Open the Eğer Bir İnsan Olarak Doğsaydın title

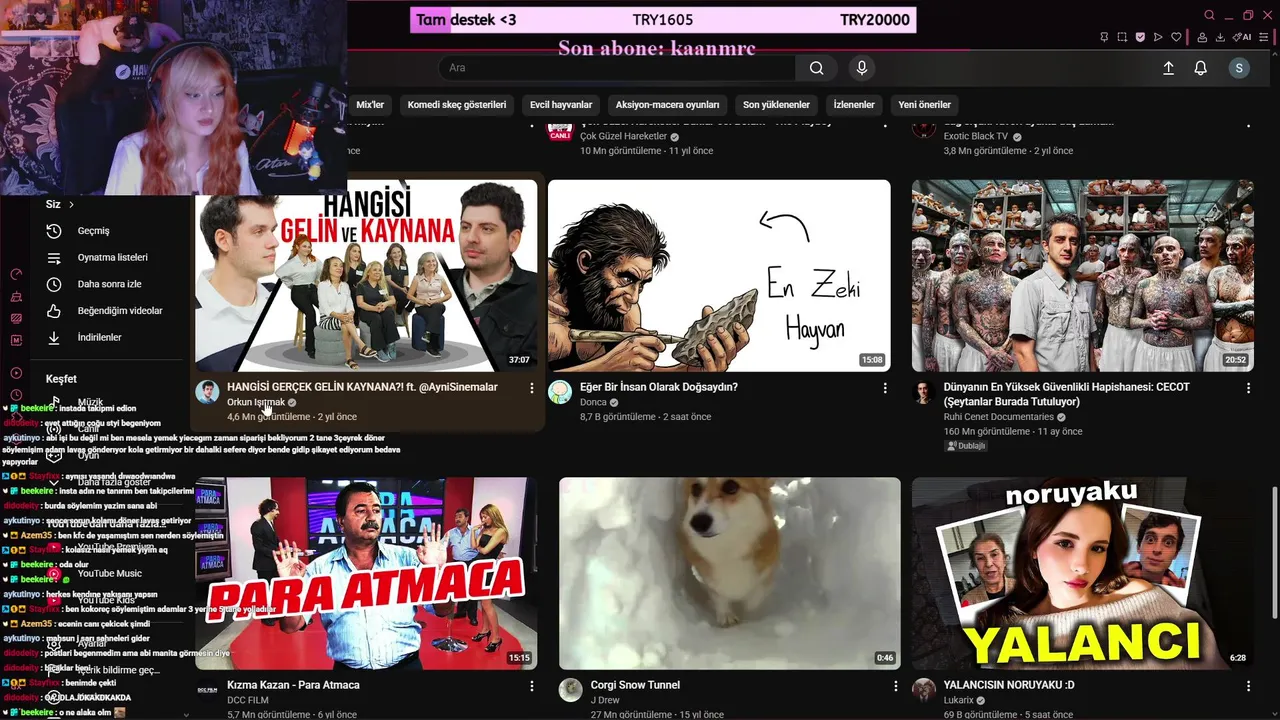point(659,387)
